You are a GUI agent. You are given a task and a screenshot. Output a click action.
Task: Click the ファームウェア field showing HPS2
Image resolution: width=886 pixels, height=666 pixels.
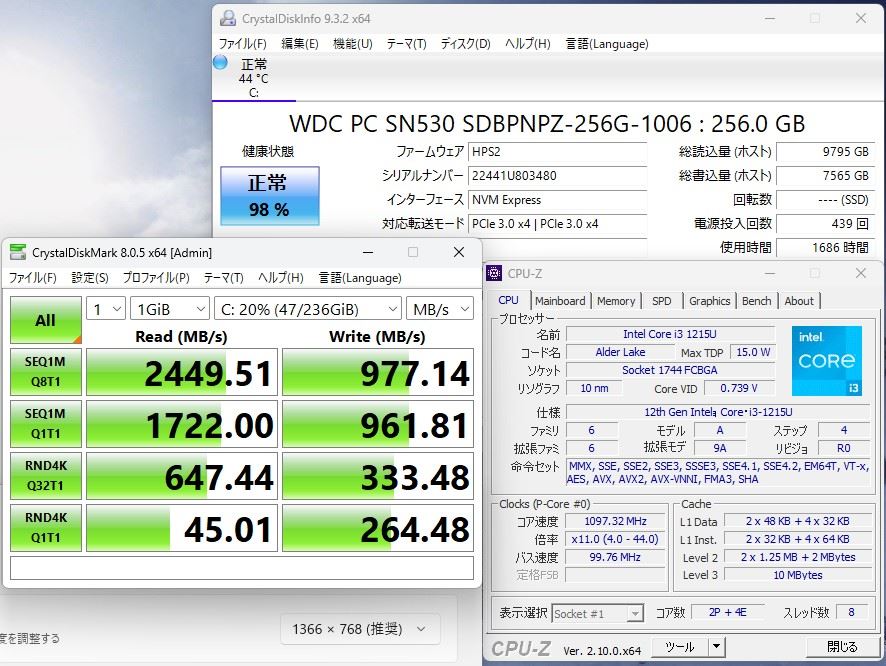coord(558,151)
